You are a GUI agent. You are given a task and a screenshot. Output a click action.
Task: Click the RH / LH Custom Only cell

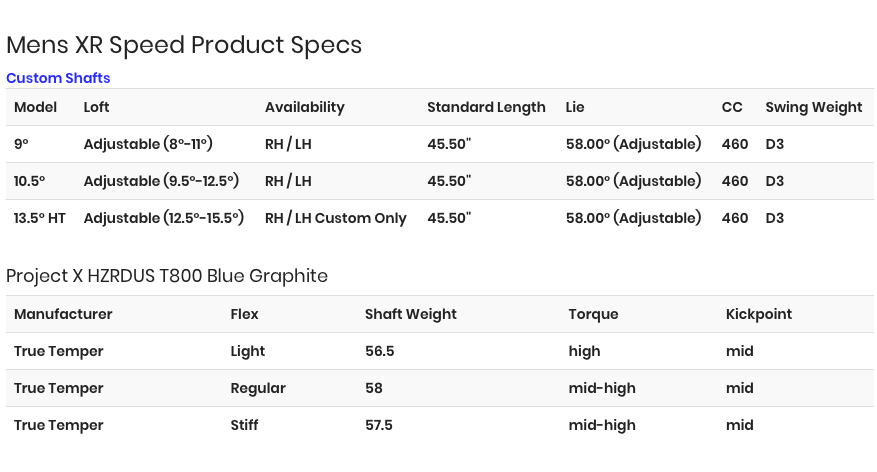pos(336,218)
